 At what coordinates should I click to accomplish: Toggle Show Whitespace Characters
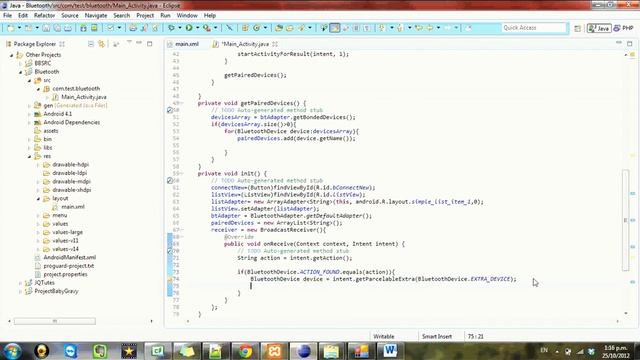pyautogui.click(x=367, y=28)
